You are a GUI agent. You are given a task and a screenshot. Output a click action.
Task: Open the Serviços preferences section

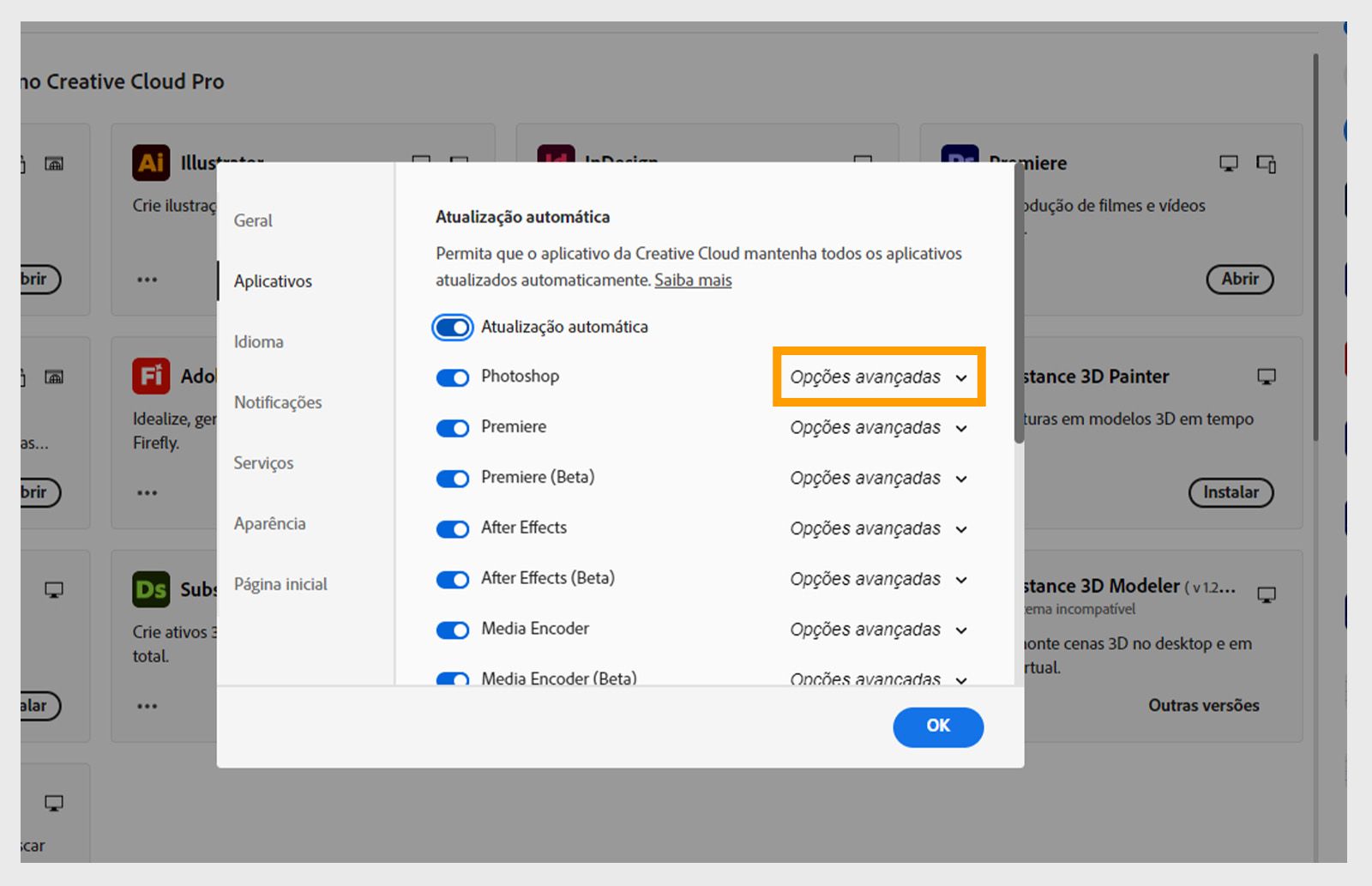(263, 463)
